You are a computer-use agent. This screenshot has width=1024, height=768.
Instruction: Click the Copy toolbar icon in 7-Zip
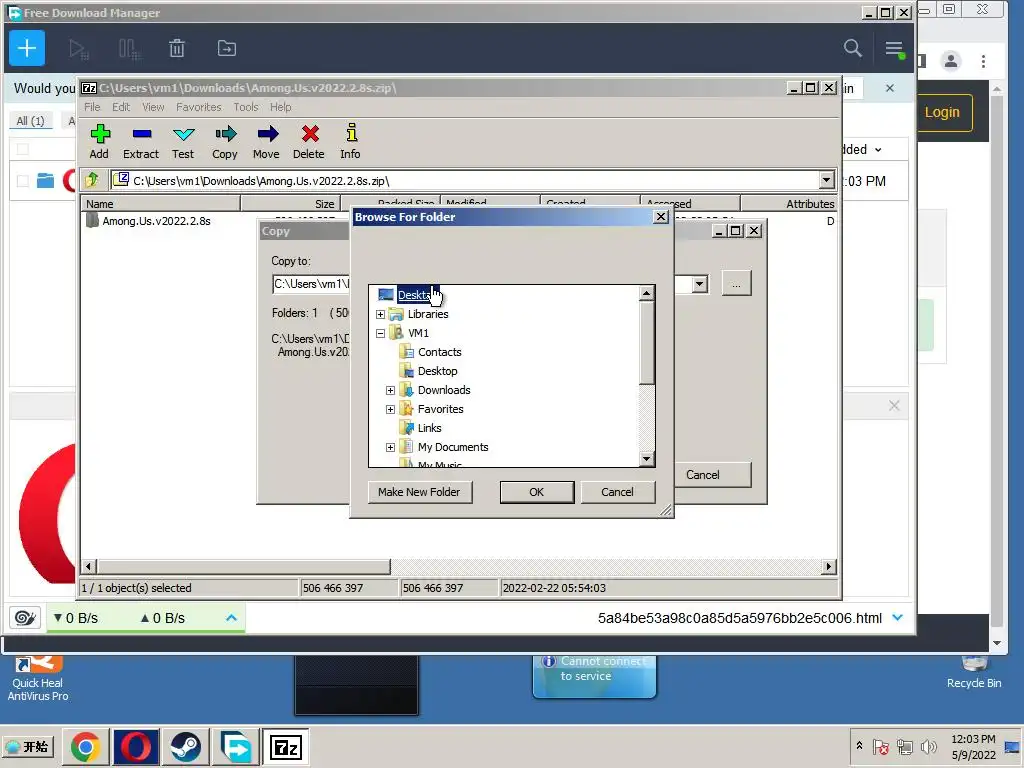pyautogui.click(x=225, y=142)
